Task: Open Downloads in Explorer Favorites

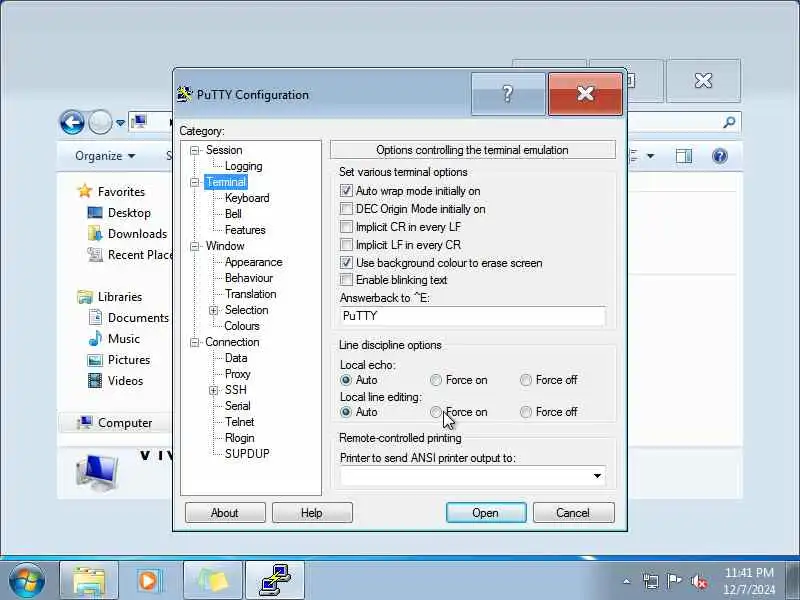Action: (137, 234)
